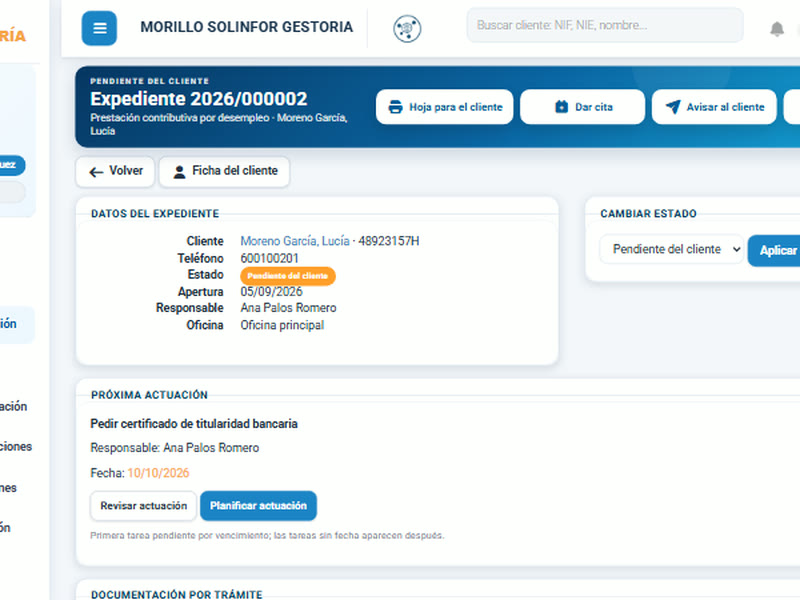Click the DOCUMENTACIÓN POR TRÁMITE heading
The image size is (800, 600).
(177, 594)
